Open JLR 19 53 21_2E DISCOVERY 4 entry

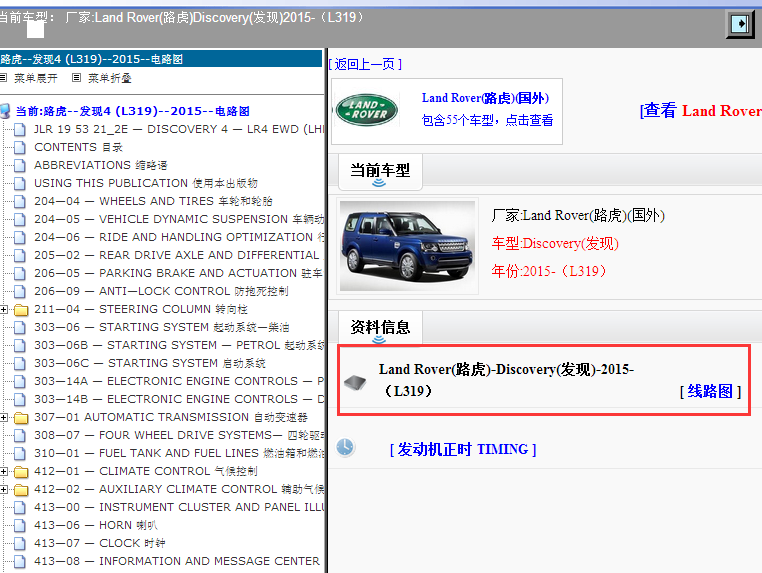tap(179, 129)
